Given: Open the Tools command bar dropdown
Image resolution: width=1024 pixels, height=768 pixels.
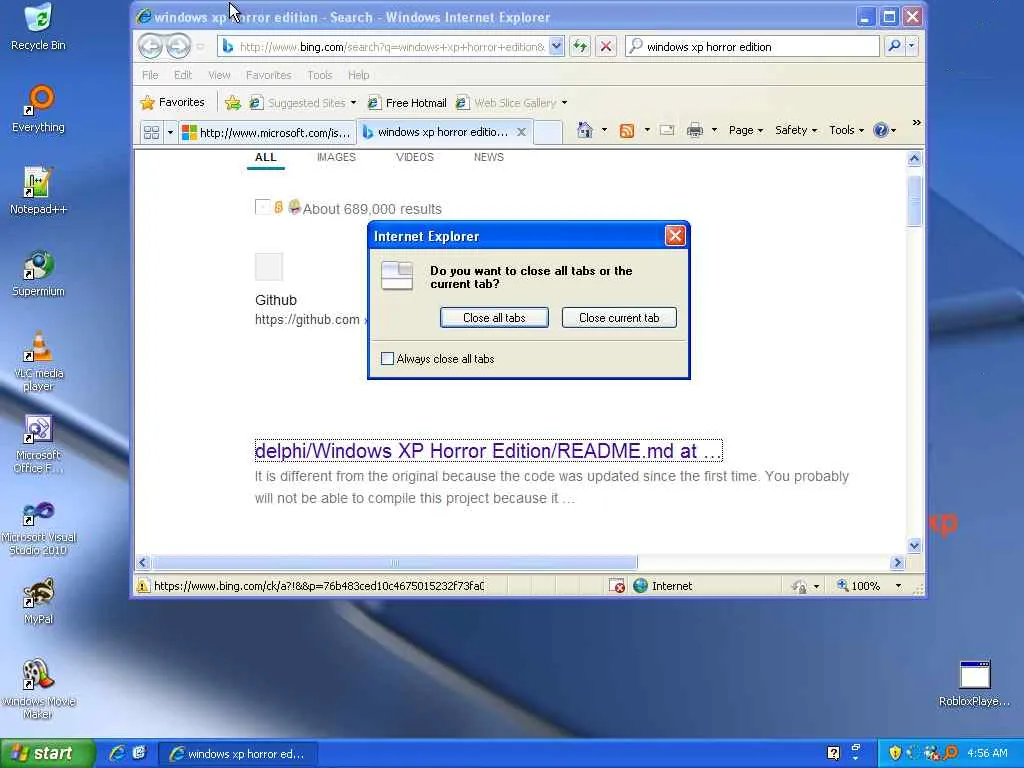Looking at the screenshot, I should click(x=846, y=131).
